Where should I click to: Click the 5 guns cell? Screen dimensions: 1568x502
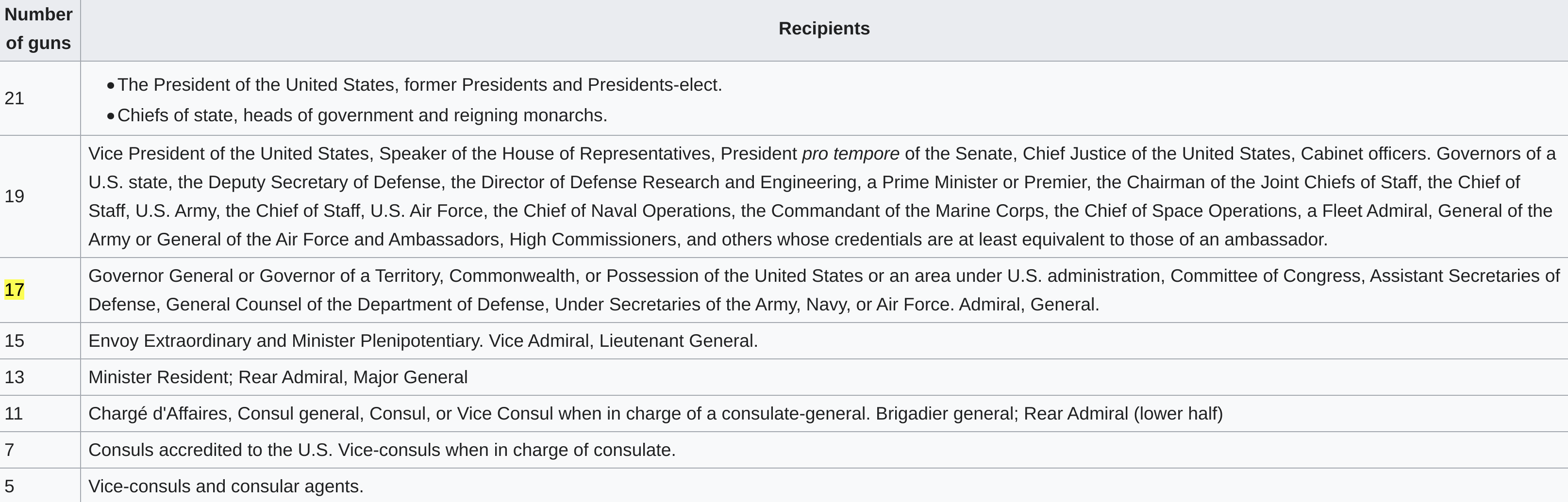(40, 486)
